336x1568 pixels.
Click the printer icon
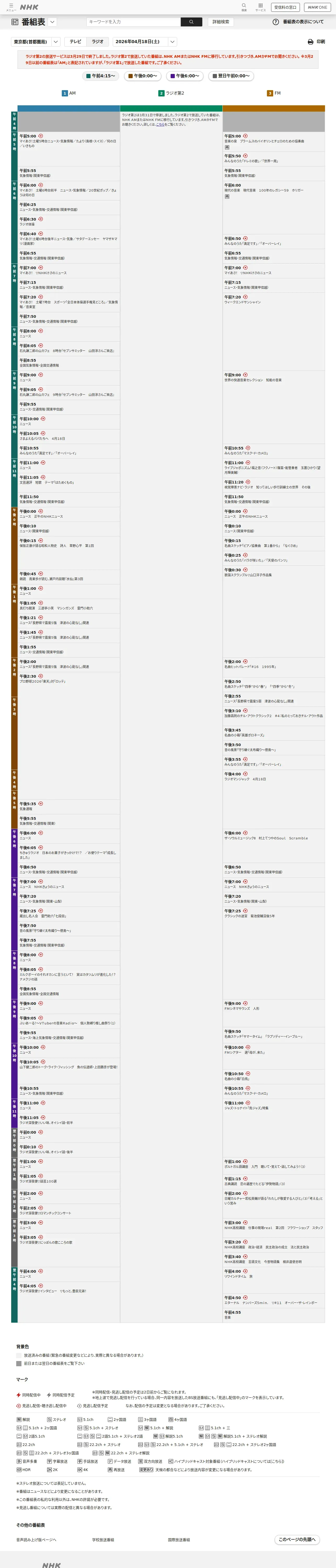(x=310, y=42)
